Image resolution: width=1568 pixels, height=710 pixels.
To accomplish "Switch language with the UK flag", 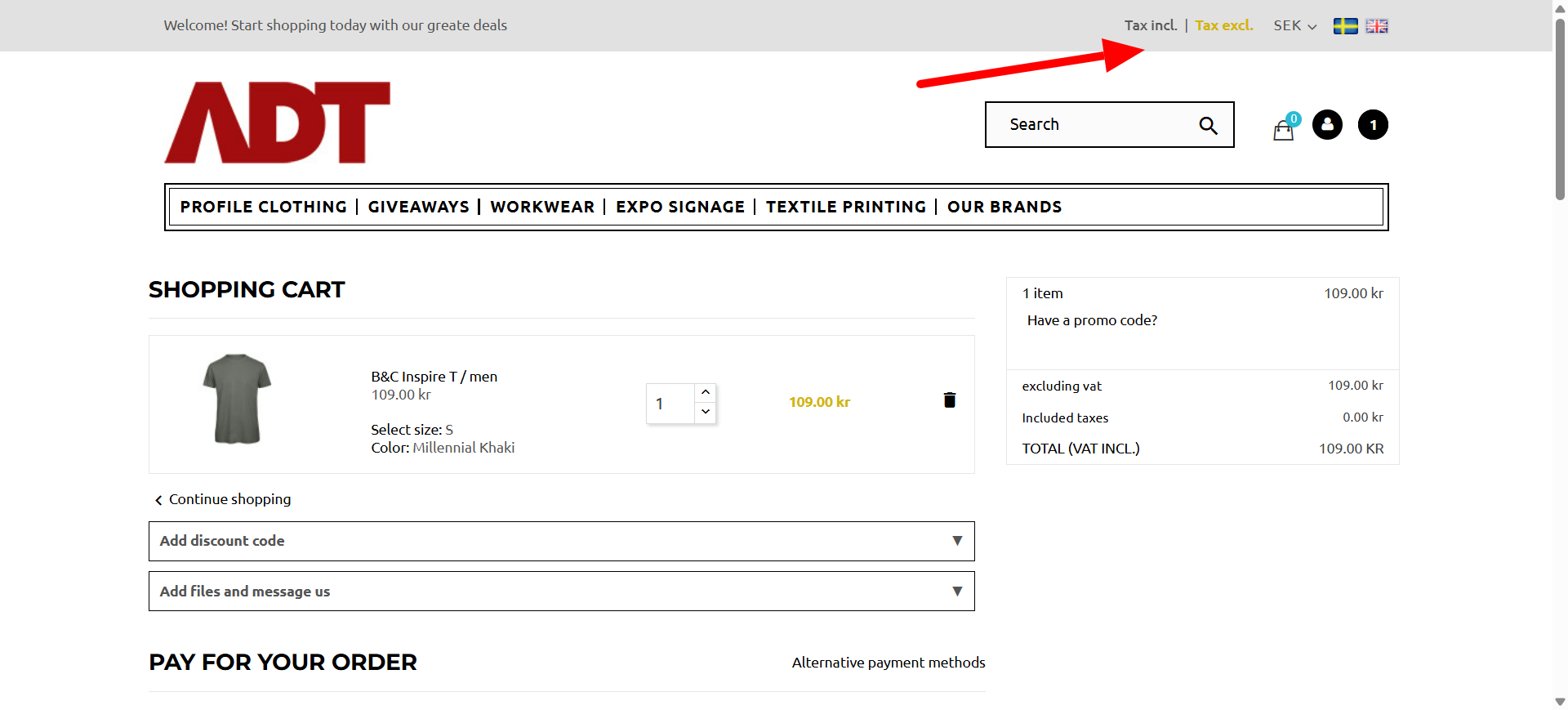I will tap(1377, 26).
